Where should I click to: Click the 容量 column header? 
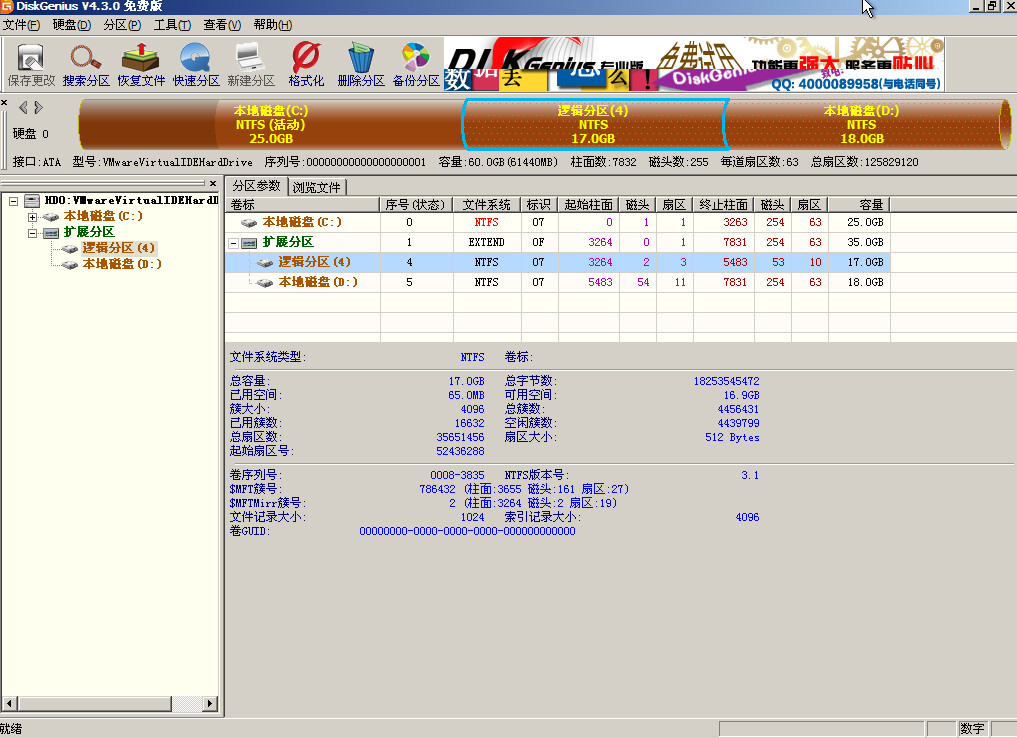click(x=859, y=204)
